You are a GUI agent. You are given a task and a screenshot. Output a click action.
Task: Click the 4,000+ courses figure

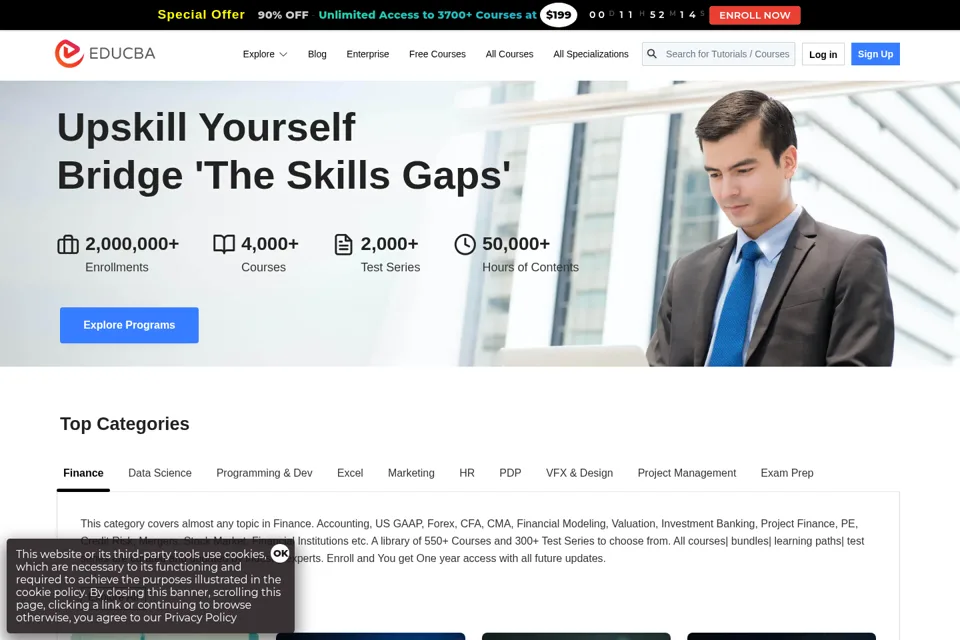coord(270,244)
